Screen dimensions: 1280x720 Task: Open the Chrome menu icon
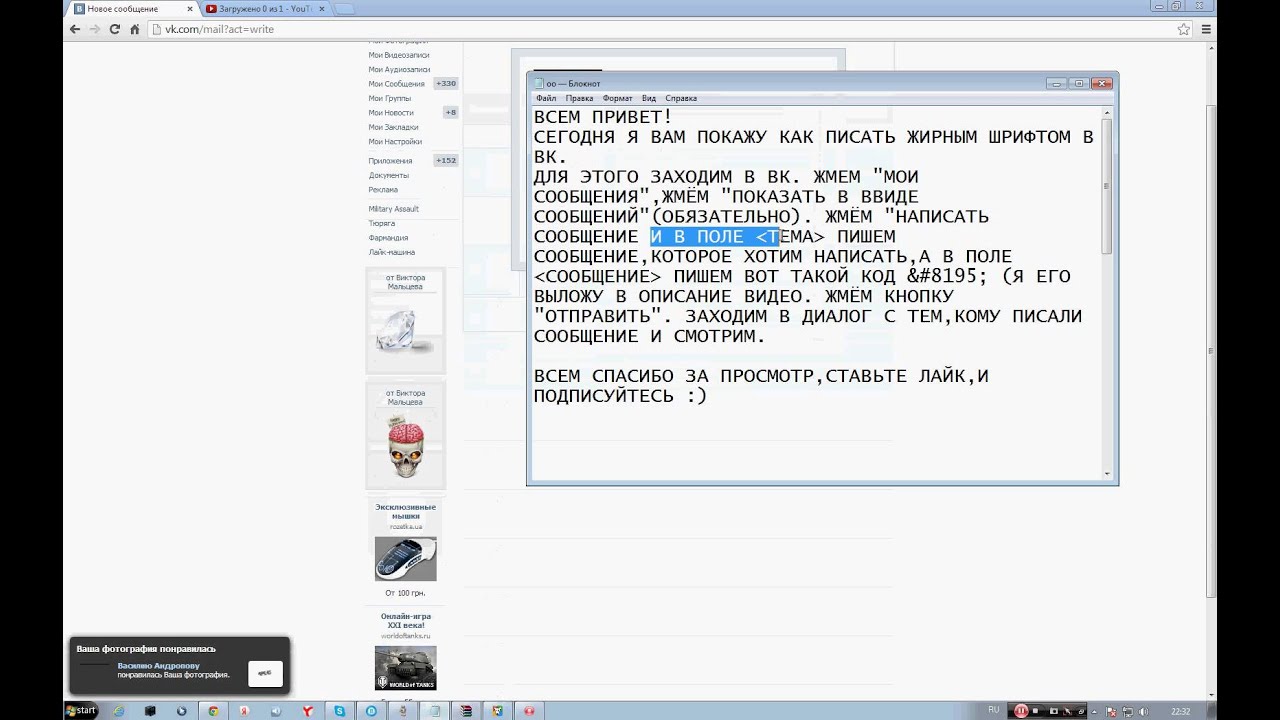1205,29
